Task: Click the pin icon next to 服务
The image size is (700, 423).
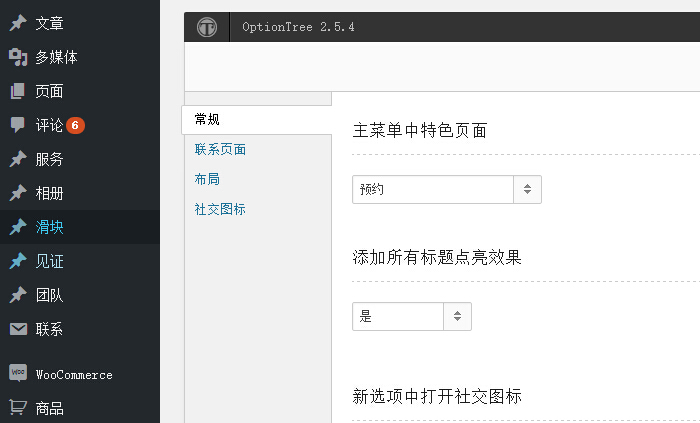Action: pos(18,159)
